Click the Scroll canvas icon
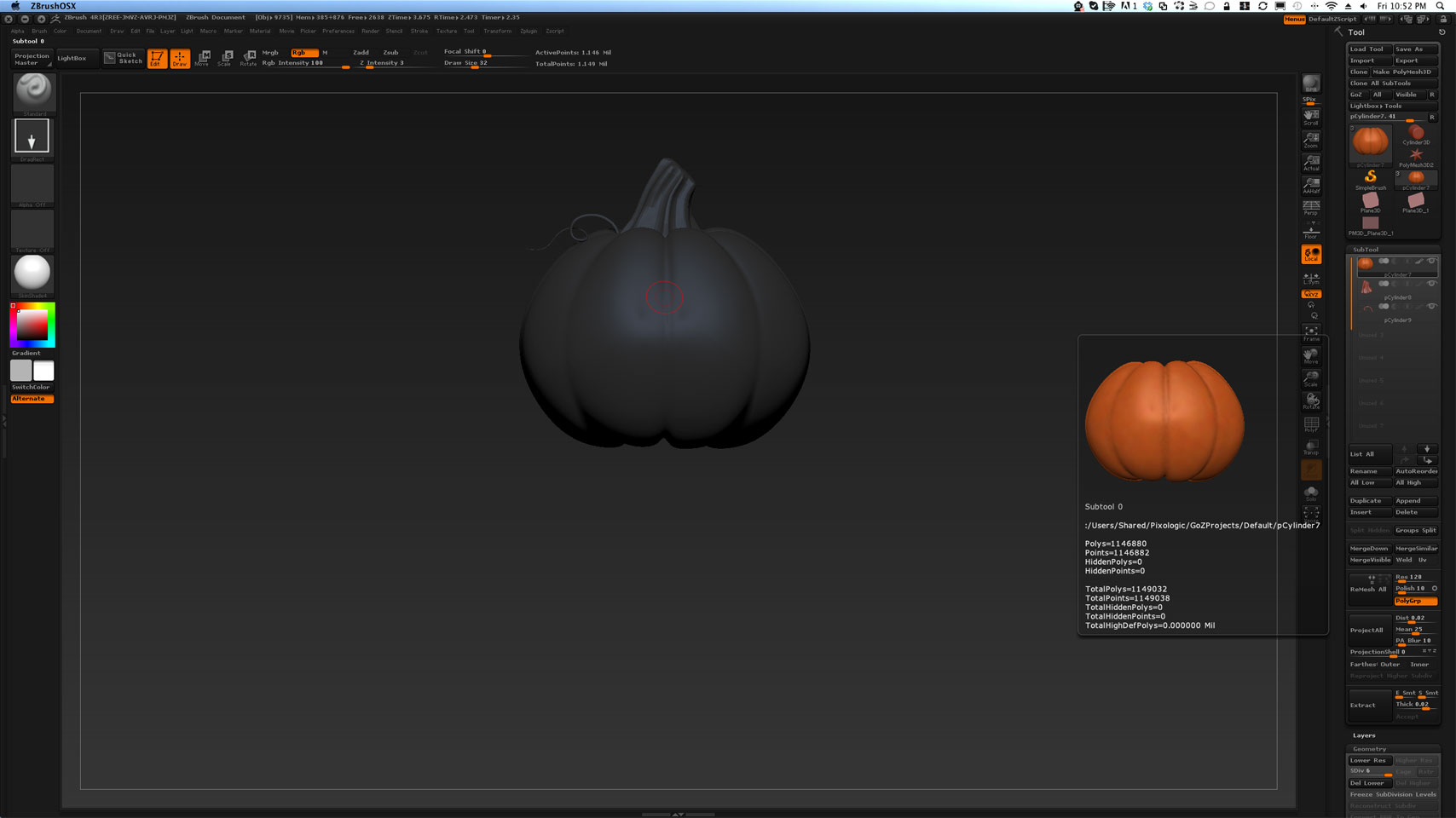This screenshot has width=1456, height=818. point(1310,118)
